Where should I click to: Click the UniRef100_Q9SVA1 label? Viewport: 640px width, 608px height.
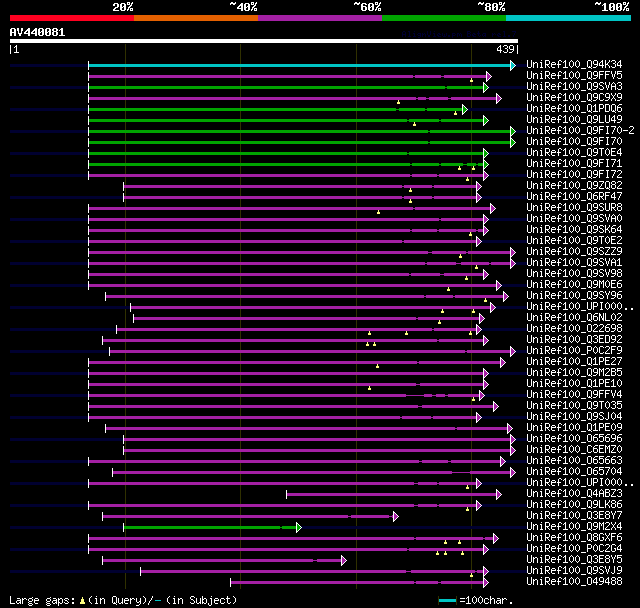pyautogui.click(x=574, y=262)
